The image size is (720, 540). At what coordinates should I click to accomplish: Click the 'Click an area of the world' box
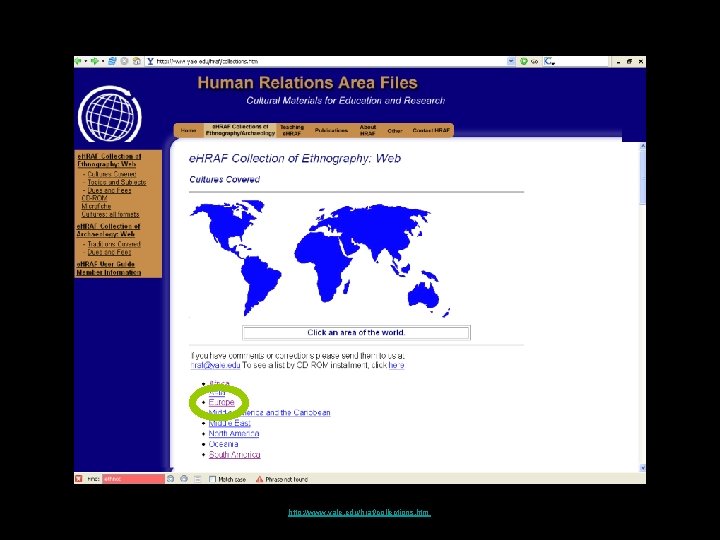(x=356, y=332)
